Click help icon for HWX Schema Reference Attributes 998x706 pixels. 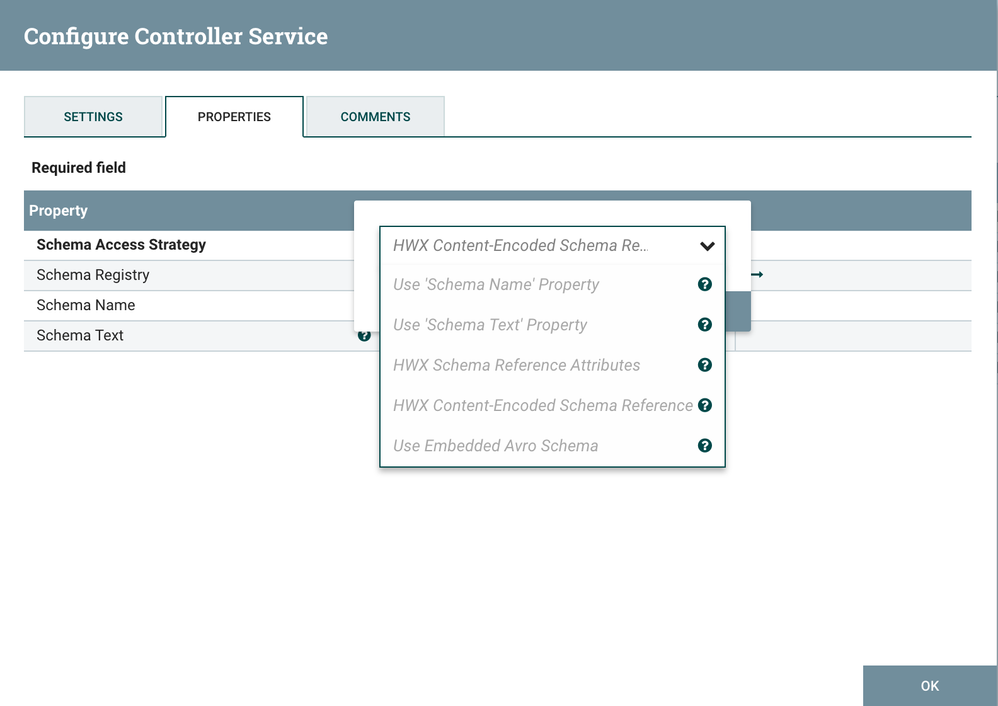[x=705, y=365]
